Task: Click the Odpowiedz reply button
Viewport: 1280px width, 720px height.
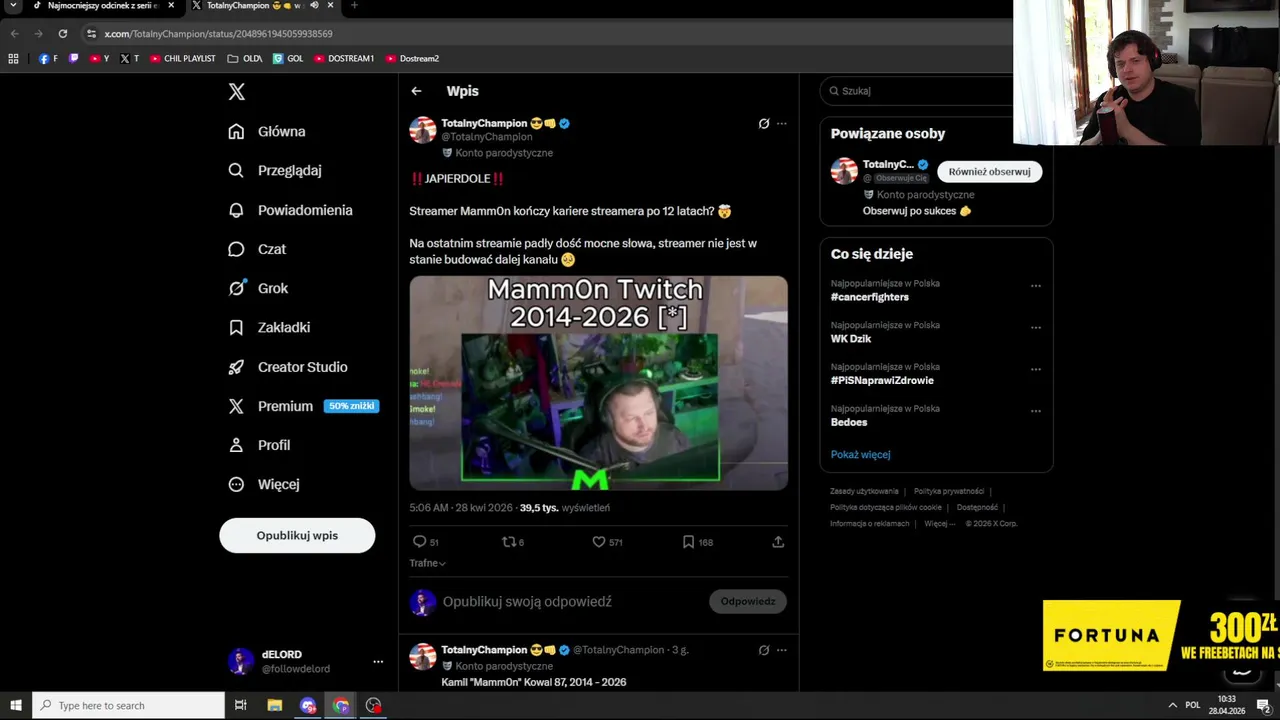Action: (748, 601)
